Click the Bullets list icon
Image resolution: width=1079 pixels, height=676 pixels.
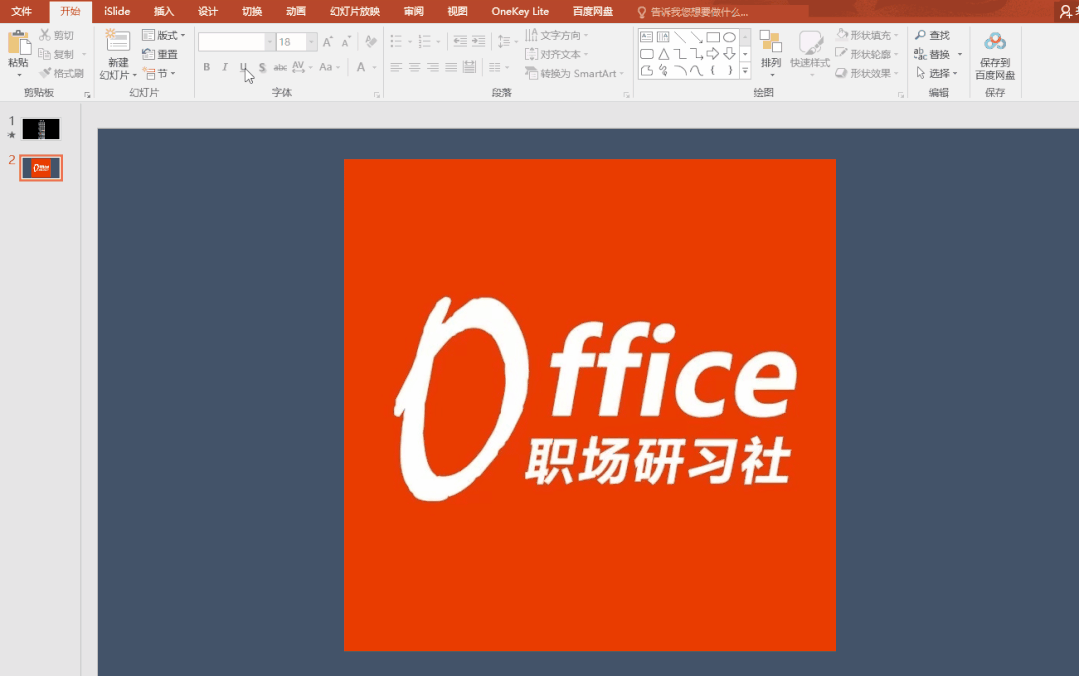pos(396,42)
